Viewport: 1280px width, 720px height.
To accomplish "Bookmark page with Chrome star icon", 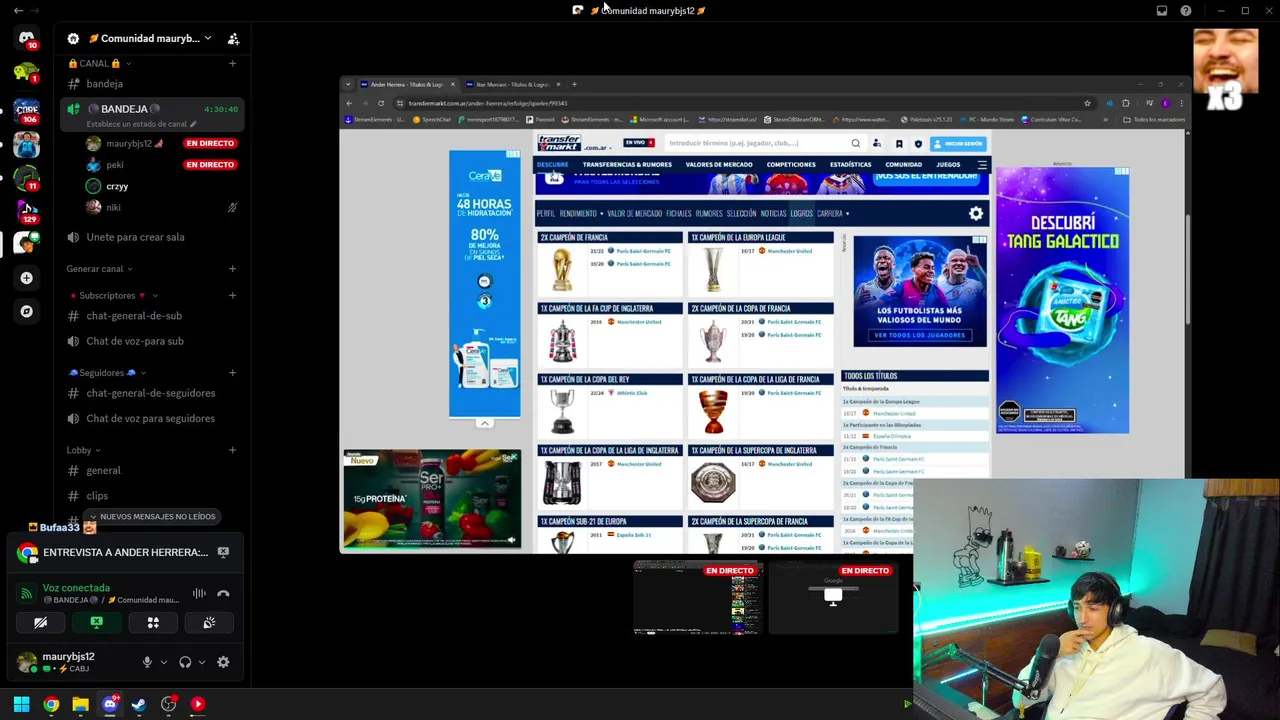I will click(1087, 103).
